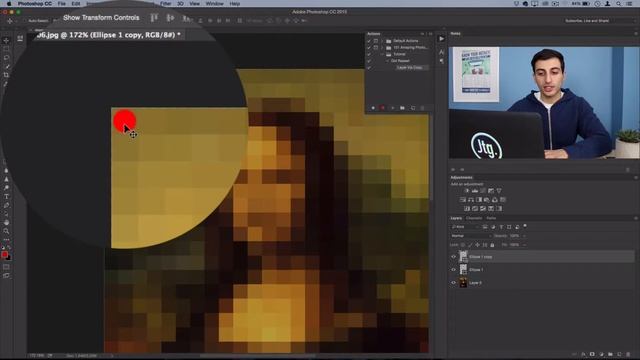
Task: Hide the Layer 0 layer
Action: [x=453, y=282]
